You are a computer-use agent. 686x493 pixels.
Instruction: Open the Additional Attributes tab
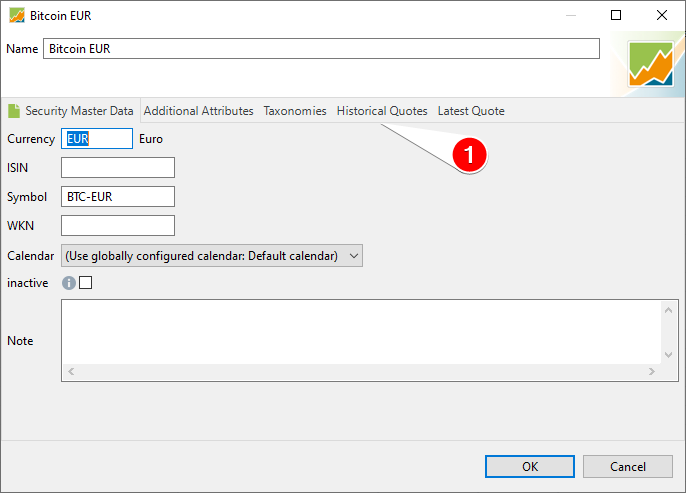point(199,111)
